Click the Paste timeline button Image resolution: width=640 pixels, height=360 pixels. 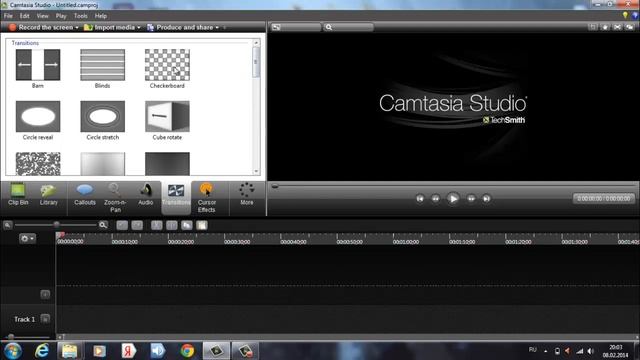[202, 225]
